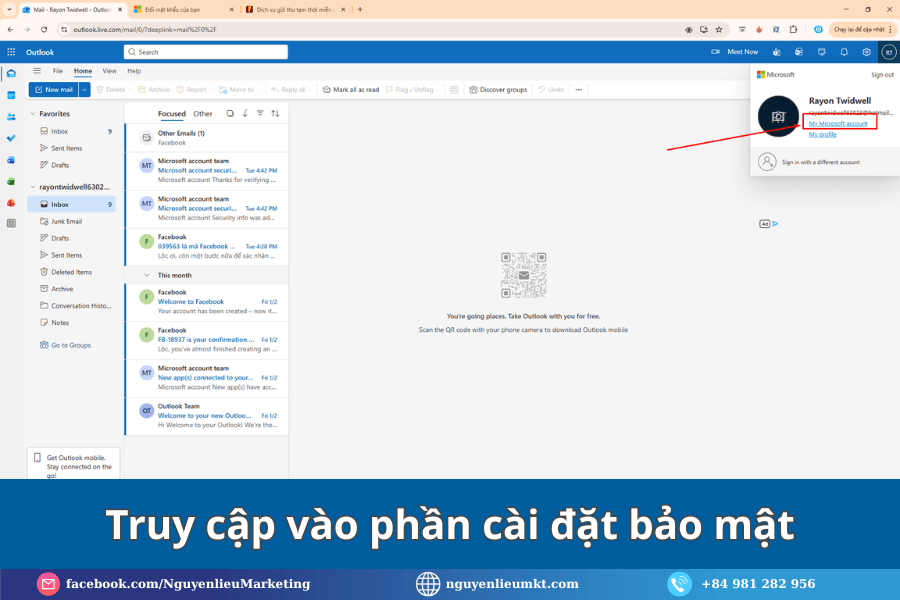Toggle the navigation pane hamburger button
This screenshot has height=600, width=900.
[x=37, y=71]
